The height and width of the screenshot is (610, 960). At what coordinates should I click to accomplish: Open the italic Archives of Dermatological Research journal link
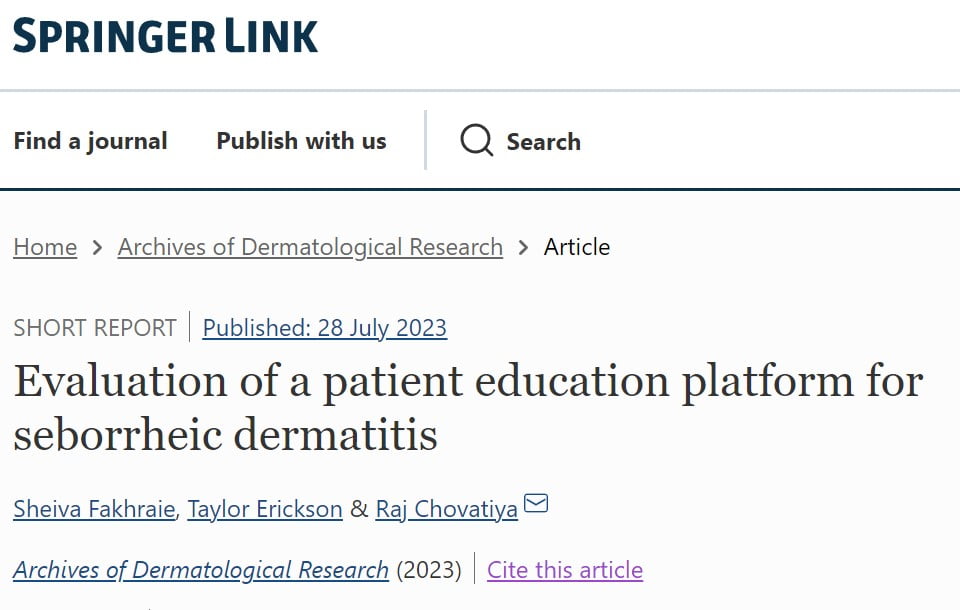click(201, 570)
